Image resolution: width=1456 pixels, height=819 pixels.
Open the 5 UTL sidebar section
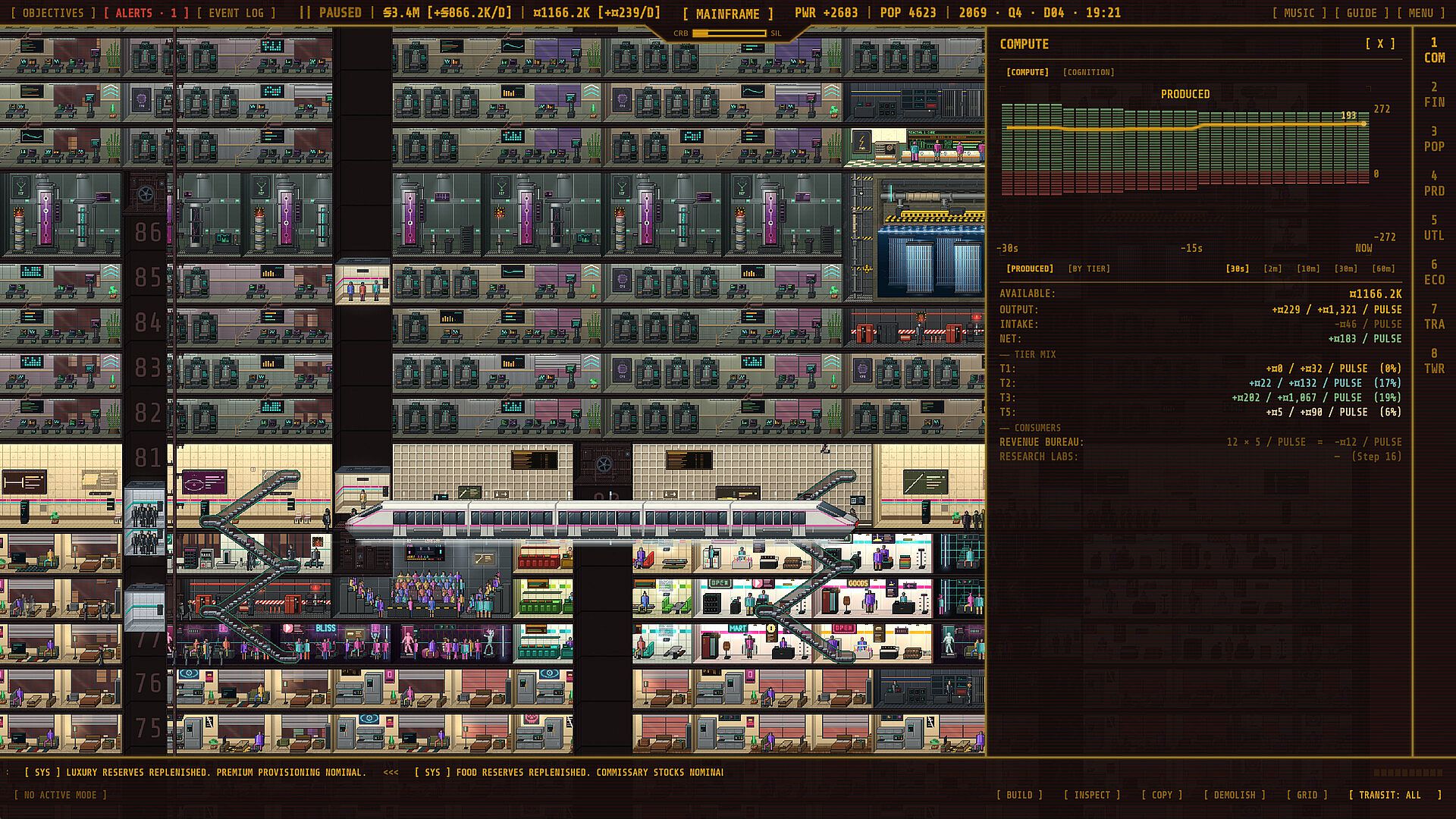[x=1434, y=228]
